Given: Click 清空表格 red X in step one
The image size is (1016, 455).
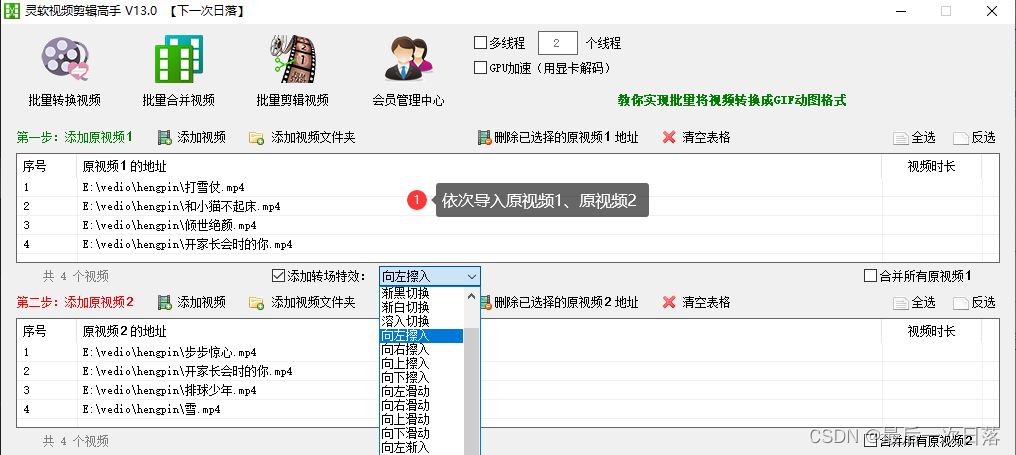Looking at the screenshot, I should [669, 137].
